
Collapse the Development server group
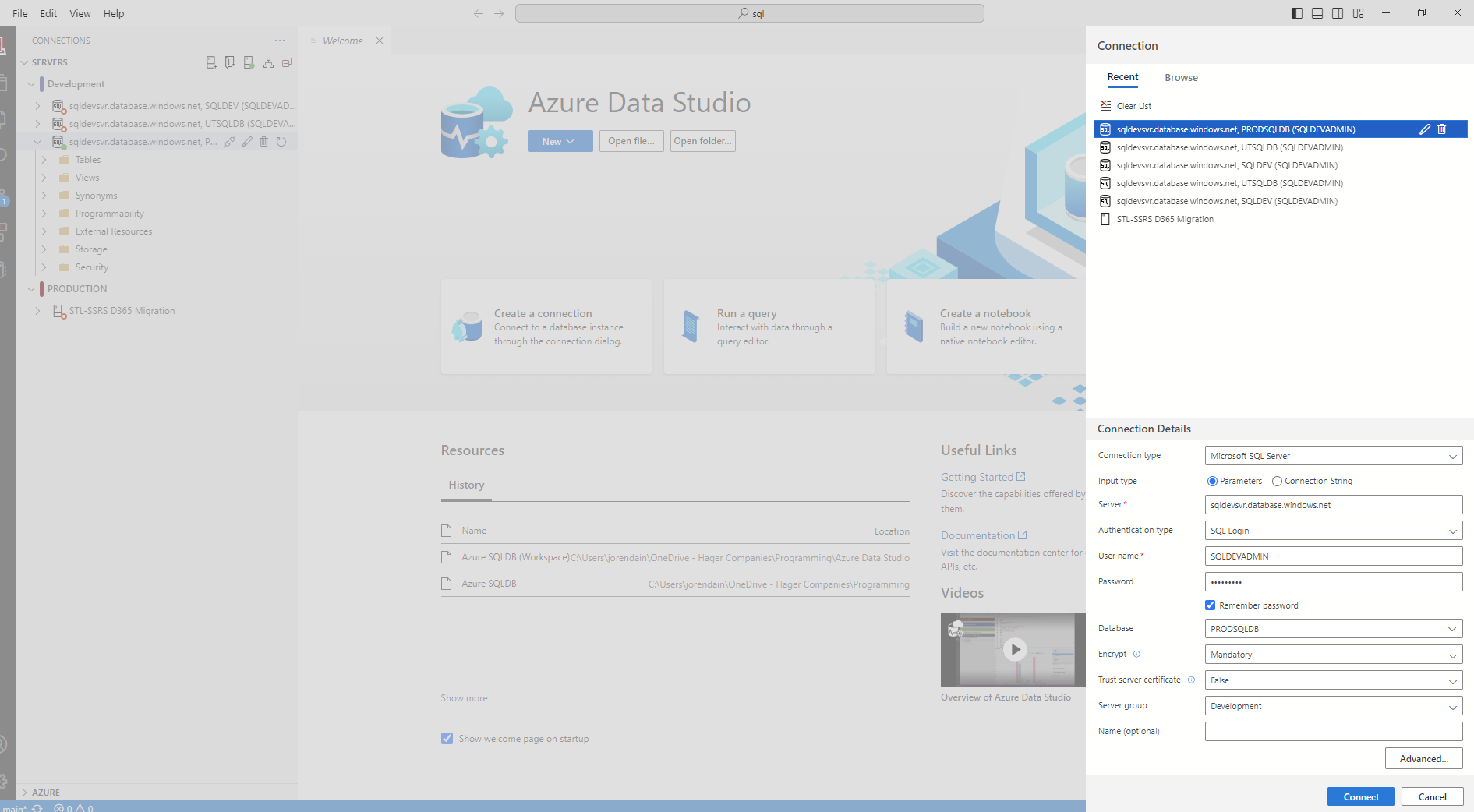point(31,84)
